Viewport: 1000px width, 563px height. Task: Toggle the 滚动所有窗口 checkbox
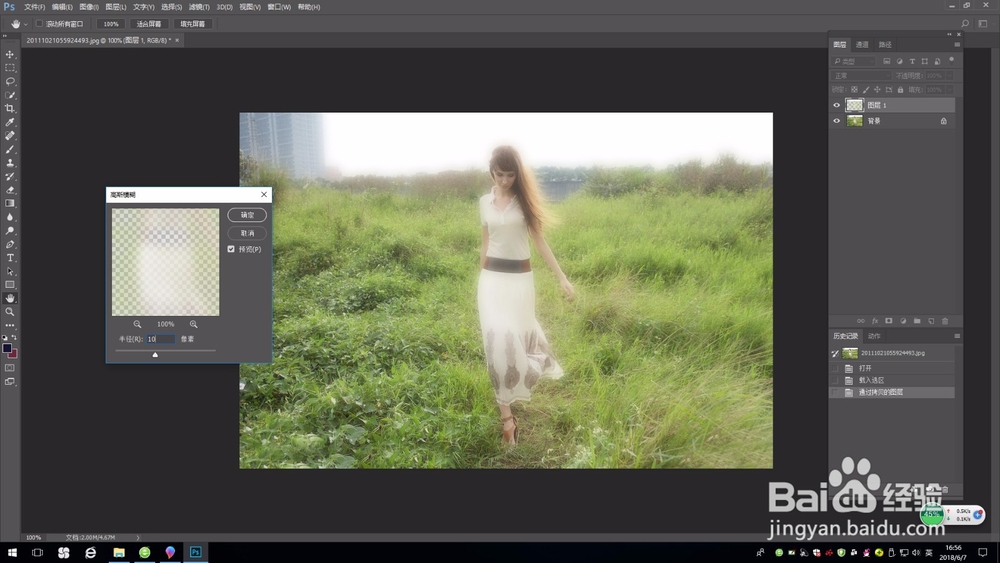tap(40, 24)
